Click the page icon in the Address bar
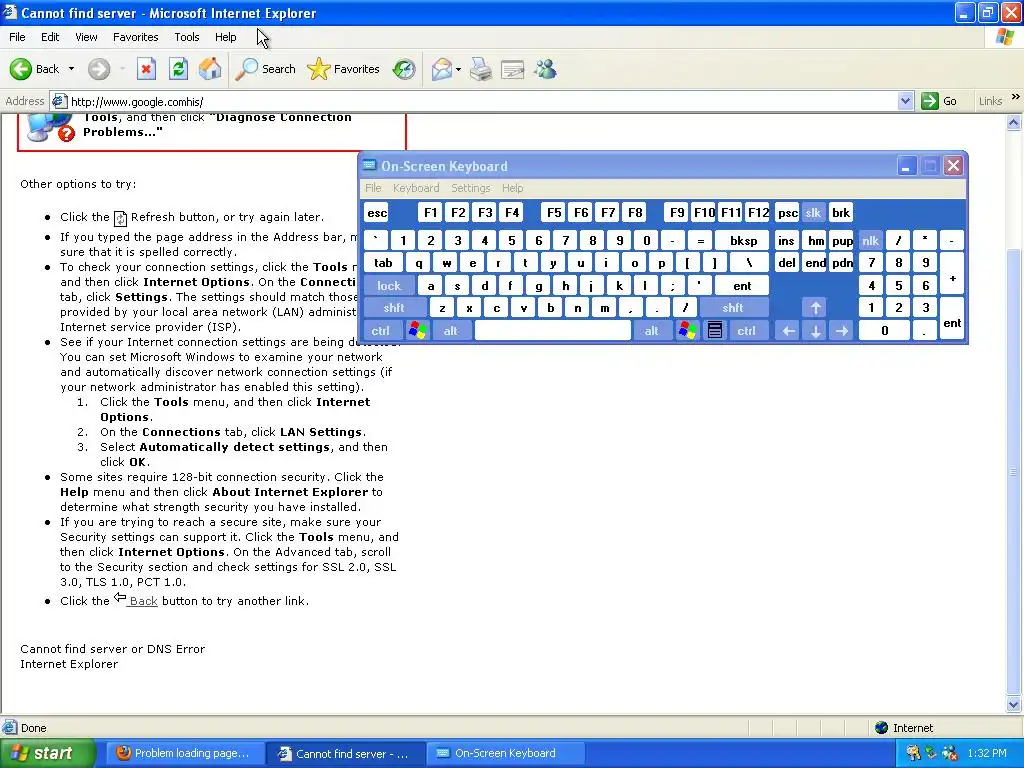 click(59, 101)
